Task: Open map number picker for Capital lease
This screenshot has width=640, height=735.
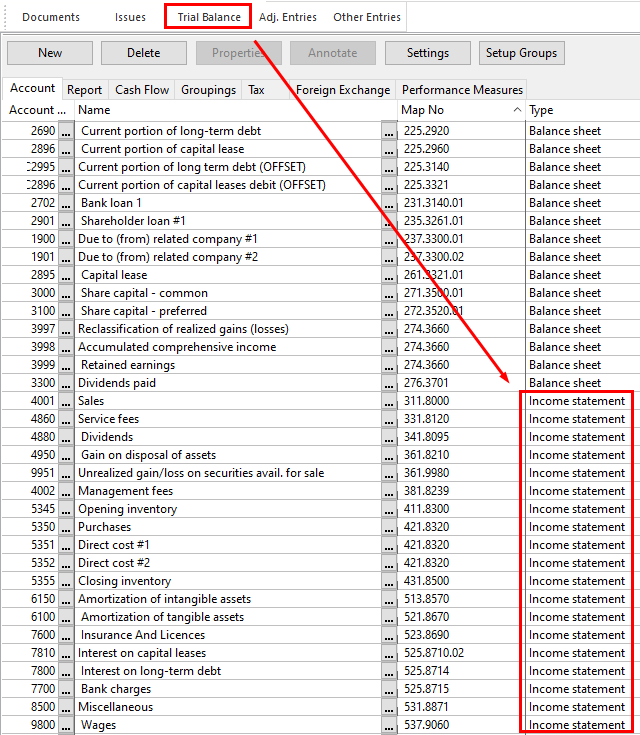Action: pyautogui.click(x=389, y=275)
